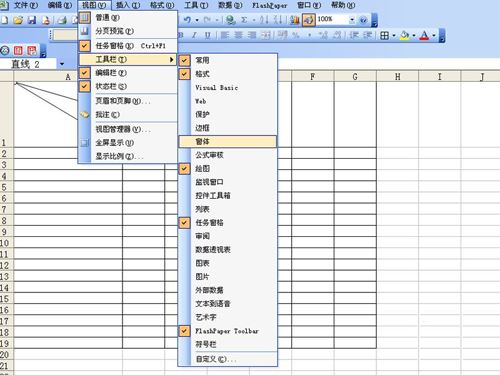Click the Increase Indent icon
The image size is (500, 375).
[368, 35]
